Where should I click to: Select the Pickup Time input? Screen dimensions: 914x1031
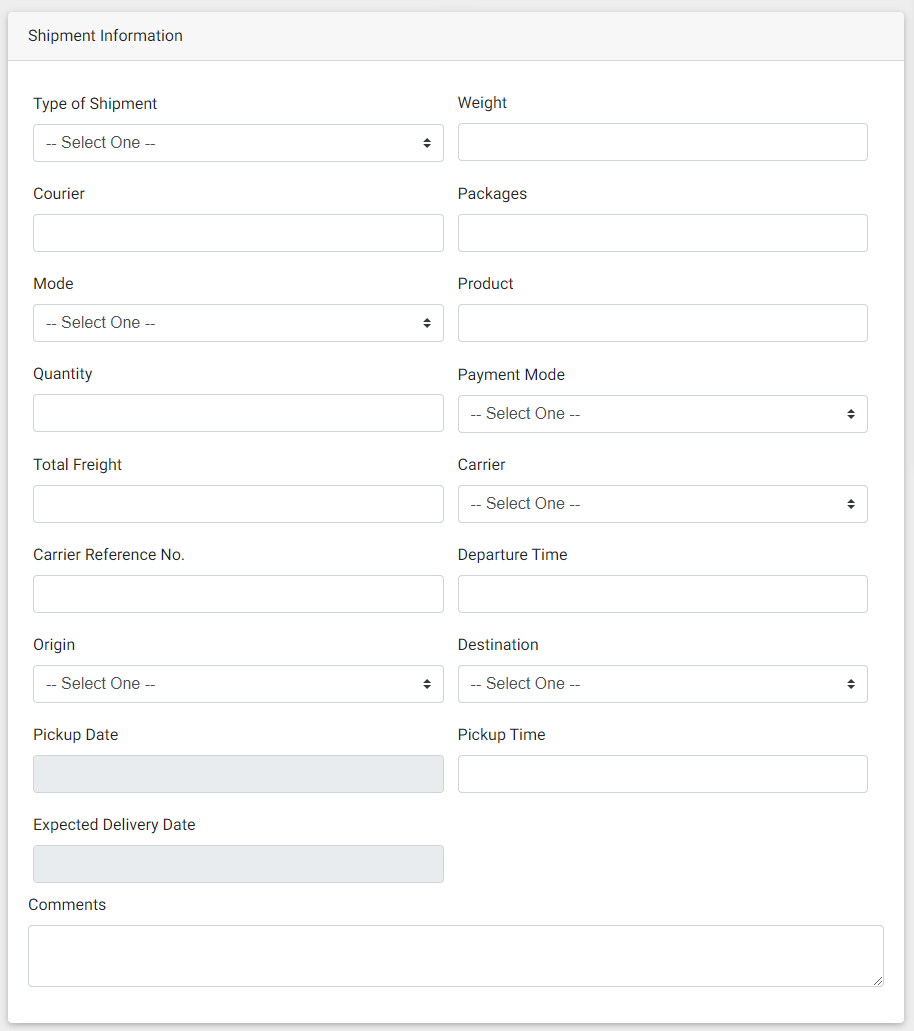(x=662, y=774)
